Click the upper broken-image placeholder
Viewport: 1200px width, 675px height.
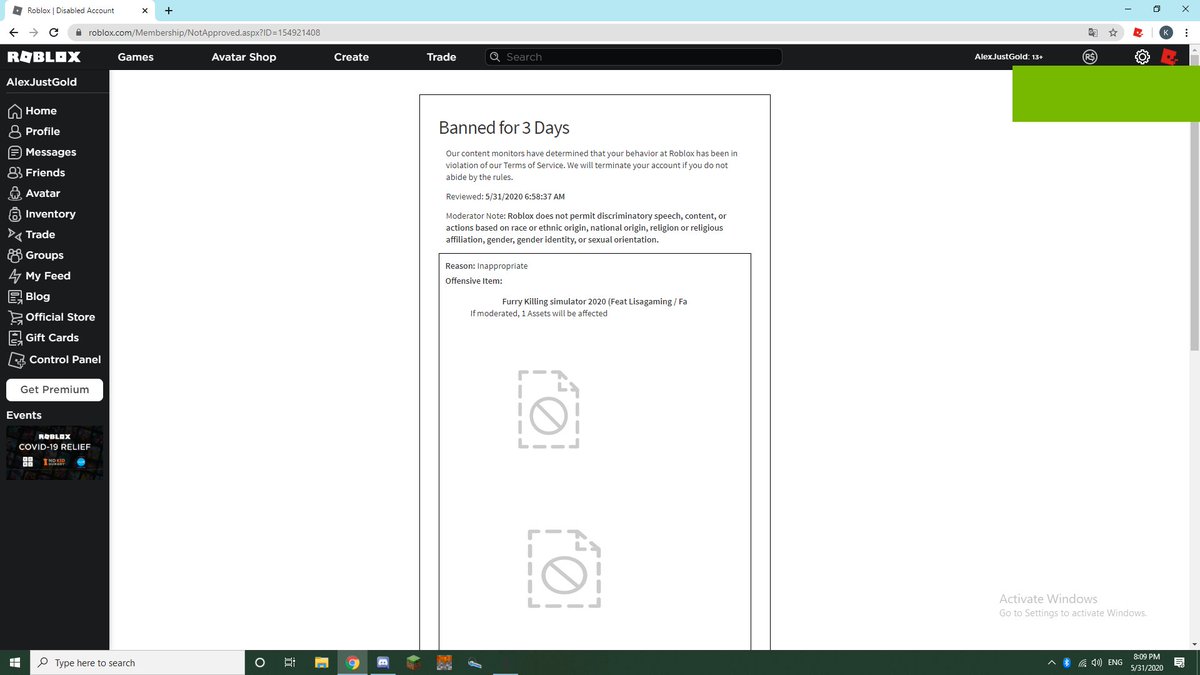coord(549,409)
